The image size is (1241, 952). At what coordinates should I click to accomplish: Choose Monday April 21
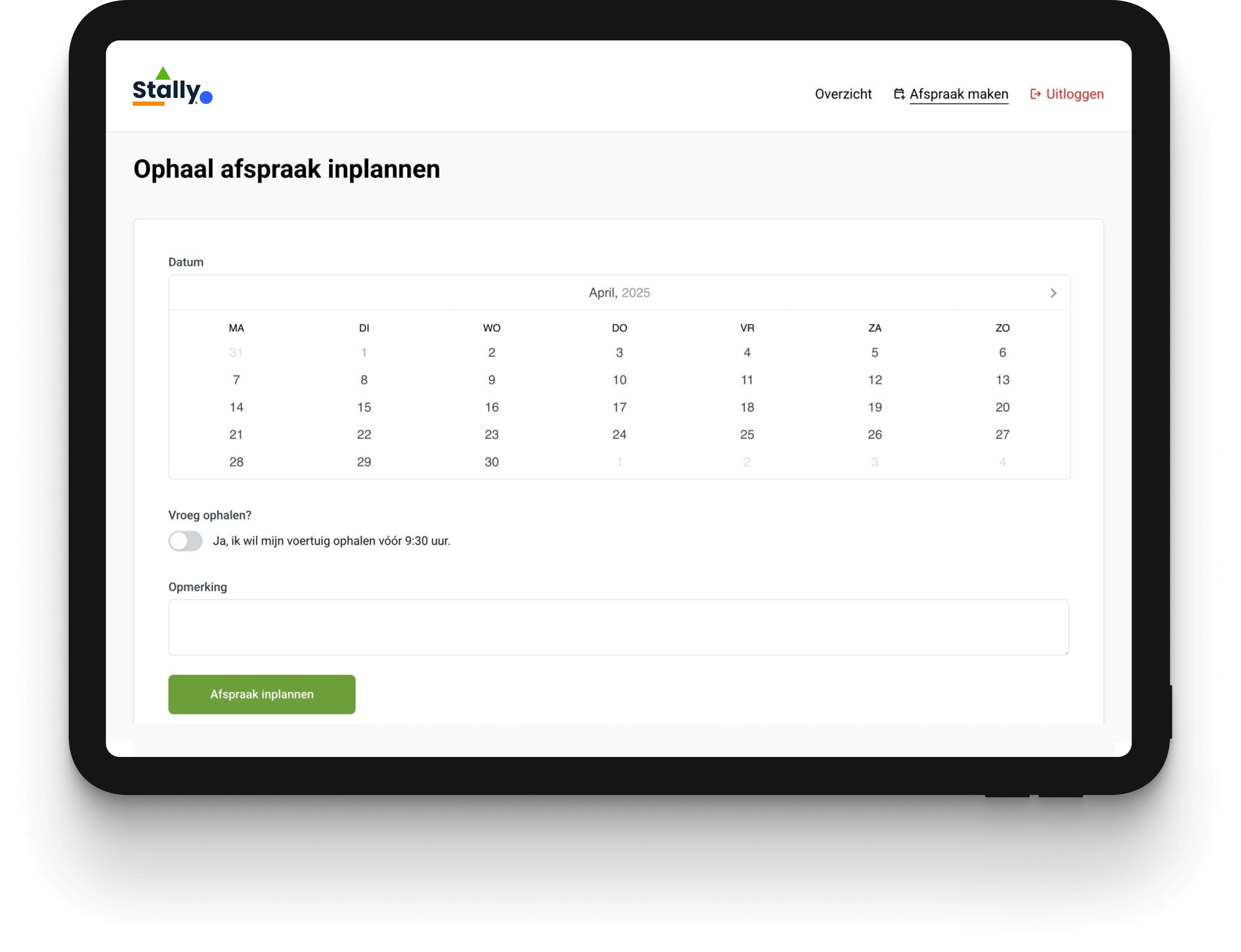[x=236, y=435]
